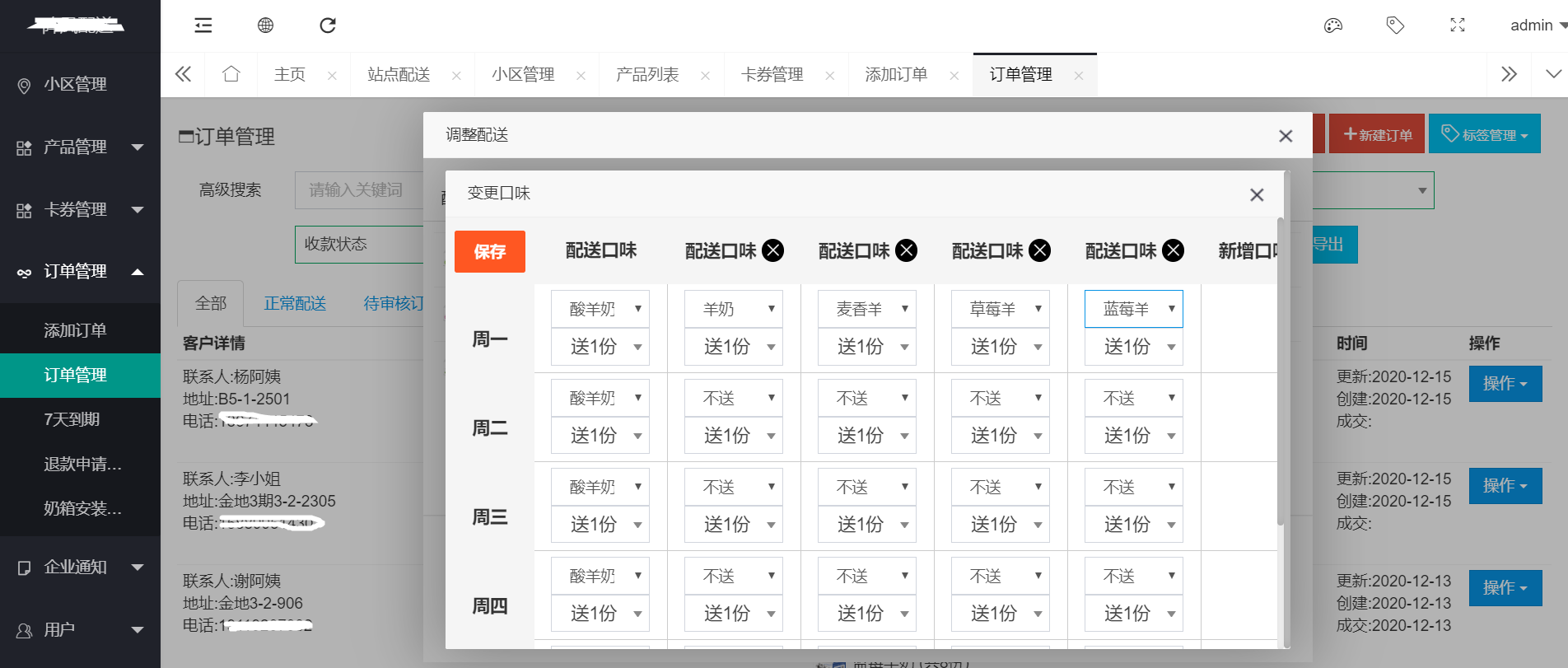Expand 卡券管理 in the sidebar
1568x668 pixels.
pyautogui.click(x=80, y=210)
